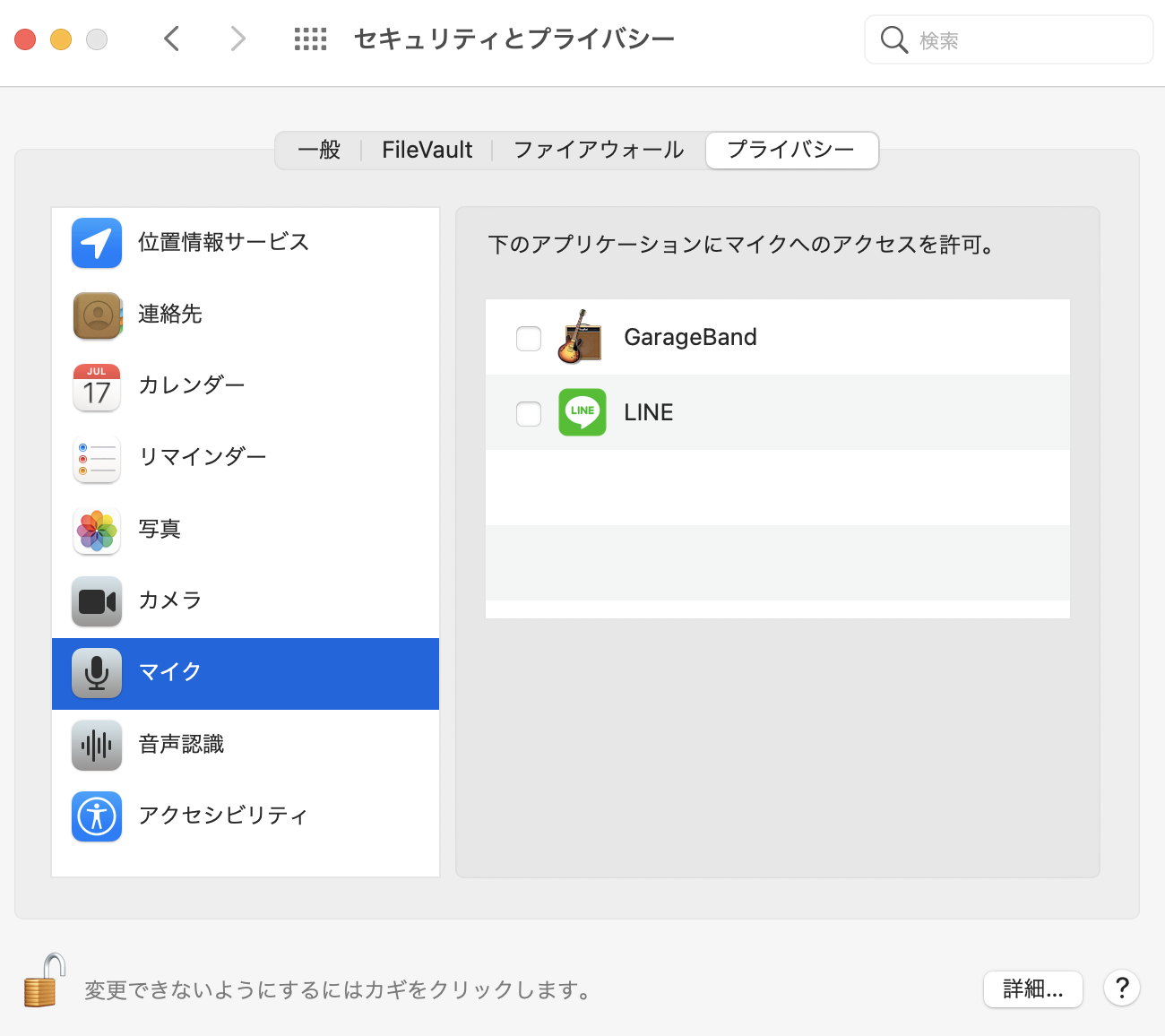This screenshot has height=1036, width=1165.
Task: Switch to the 一般 tab
Action: pos(319,150)
